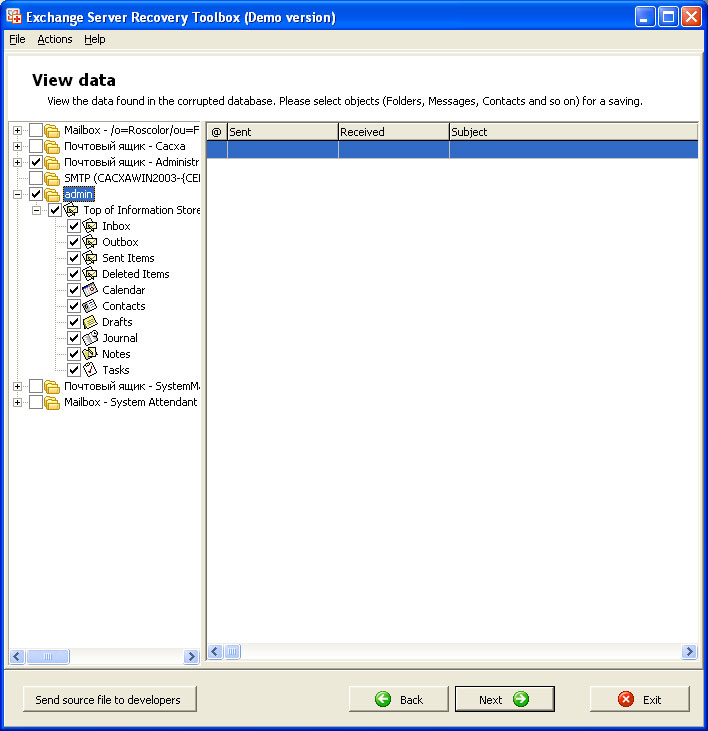708x731 pixels.
Task: Uncheck the admin mailbox checkbox
Action: (36, 194)
